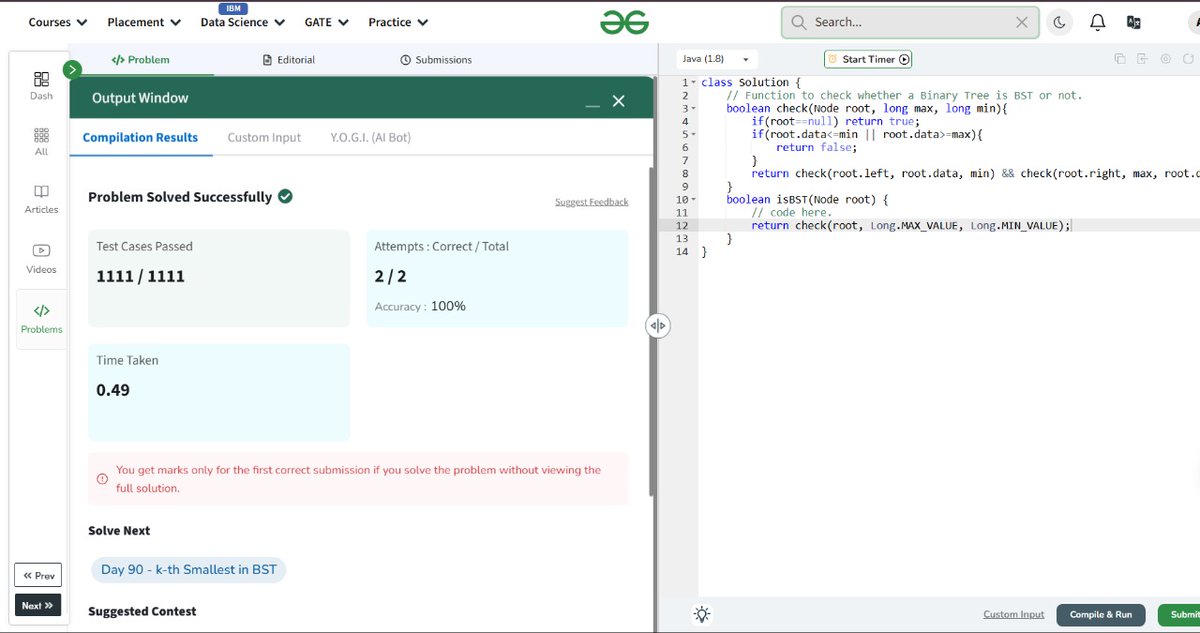
Task: Click the '1111 / 1111' test cases value
Action: 140,276
